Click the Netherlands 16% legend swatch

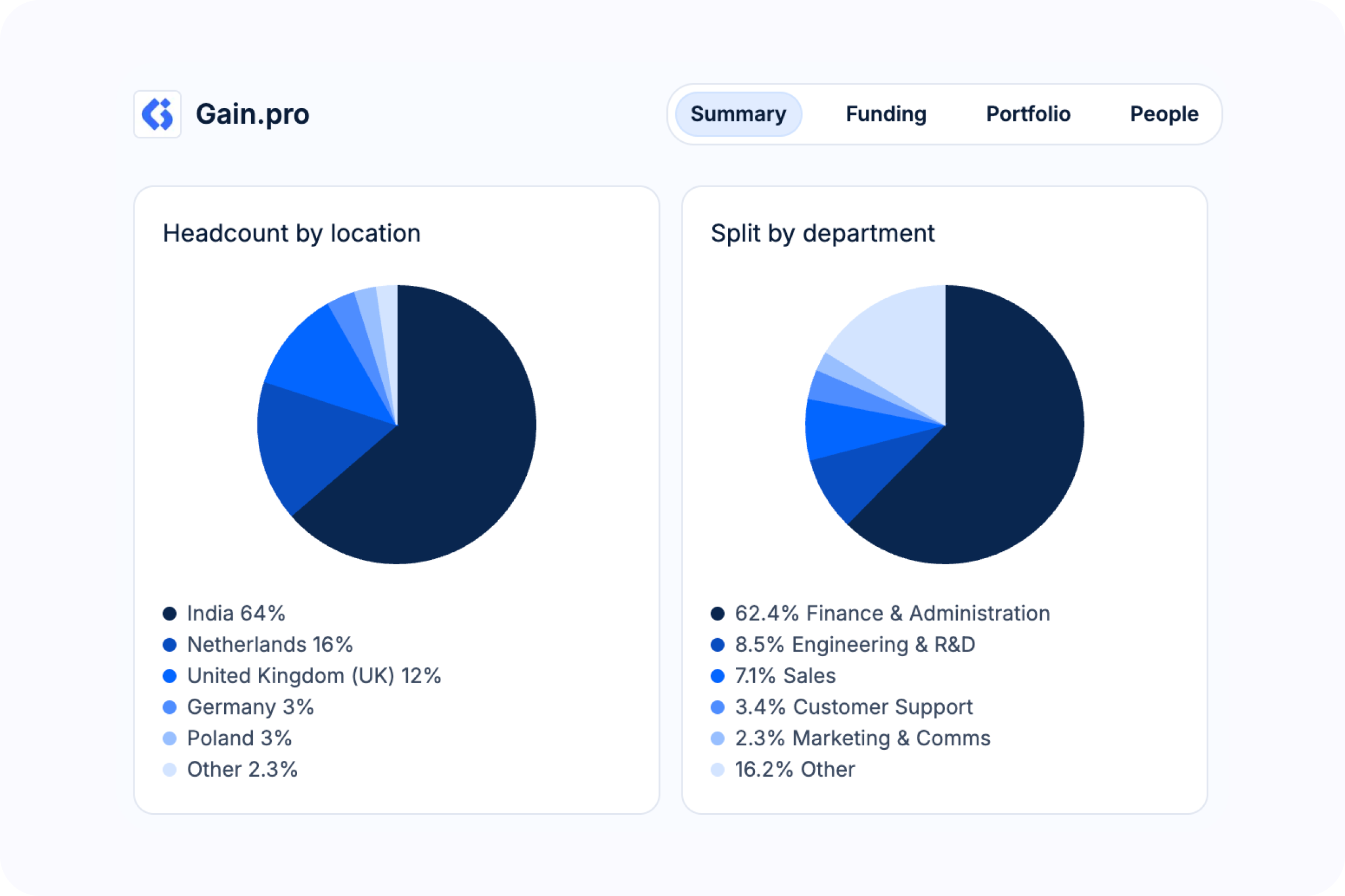170,645
